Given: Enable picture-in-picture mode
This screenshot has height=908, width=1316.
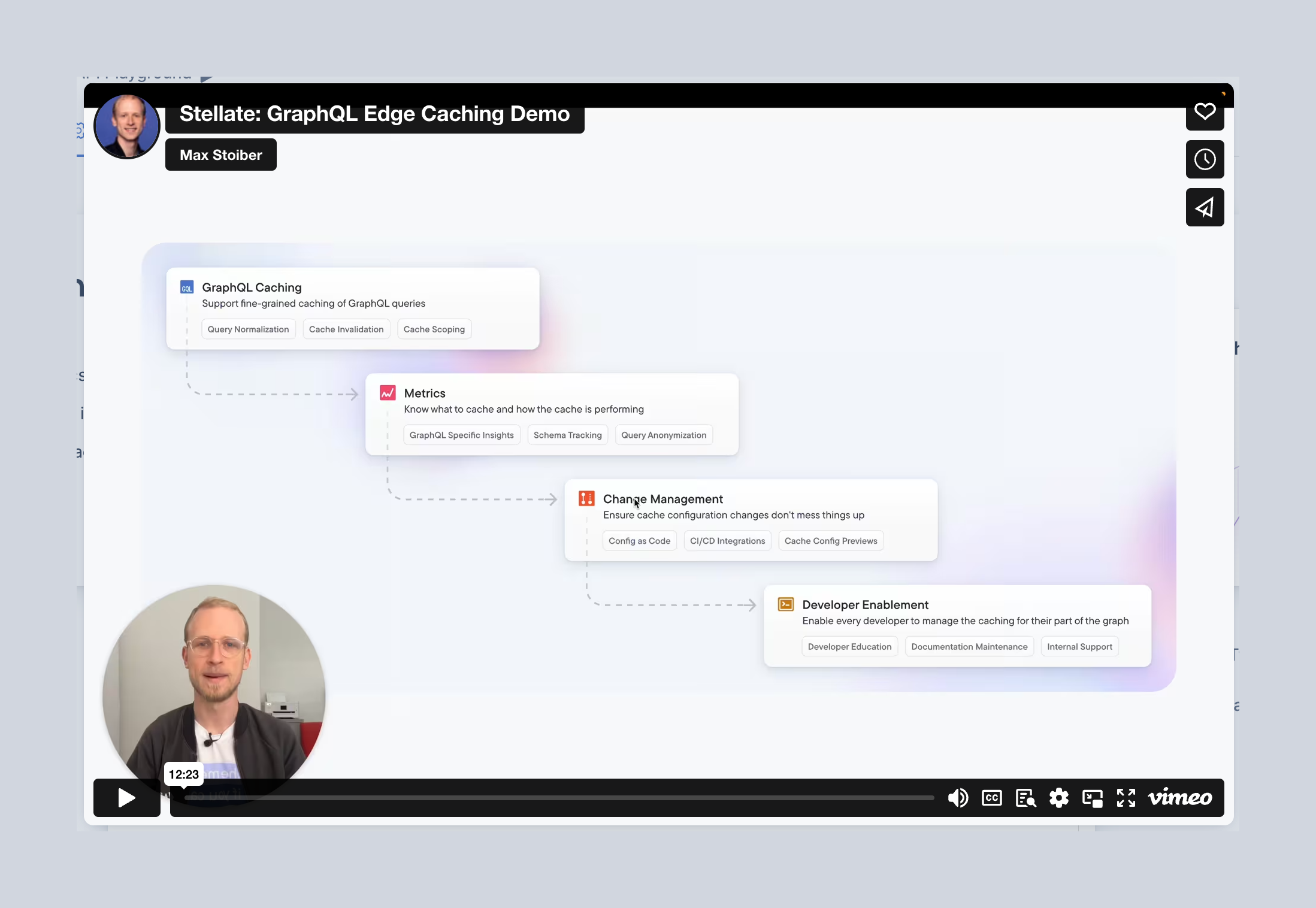Looking at the screenshot, I should tap(1092, 798).
